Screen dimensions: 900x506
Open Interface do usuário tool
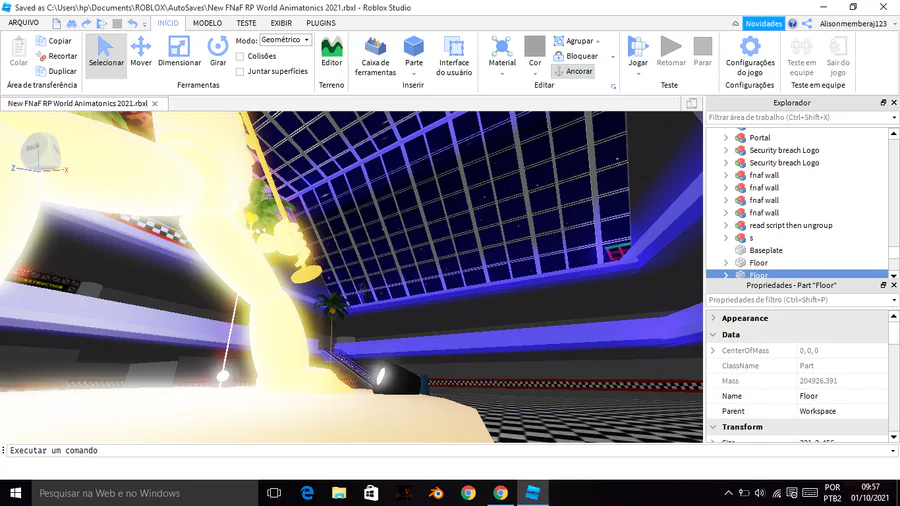tap(454, 56)
